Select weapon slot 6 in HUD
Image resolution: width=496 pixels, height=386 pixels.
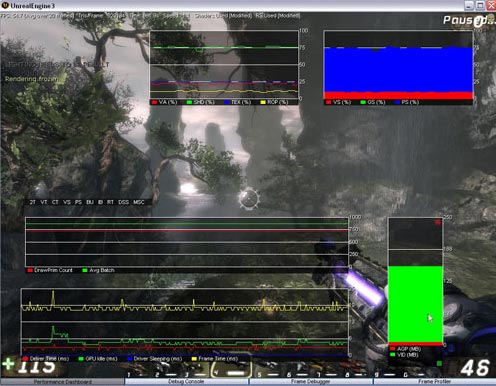[x=298, y=370]
